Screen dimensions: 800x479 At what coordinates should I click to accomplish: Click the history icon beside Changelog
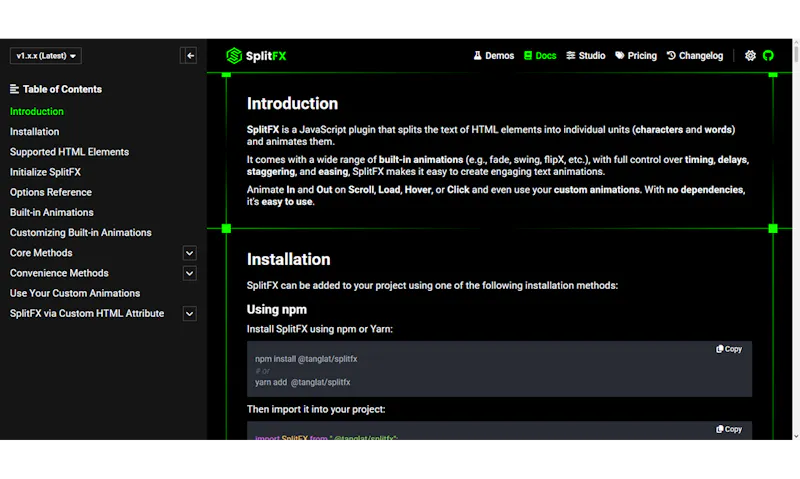pyautogui.click(x=671, y=56)
